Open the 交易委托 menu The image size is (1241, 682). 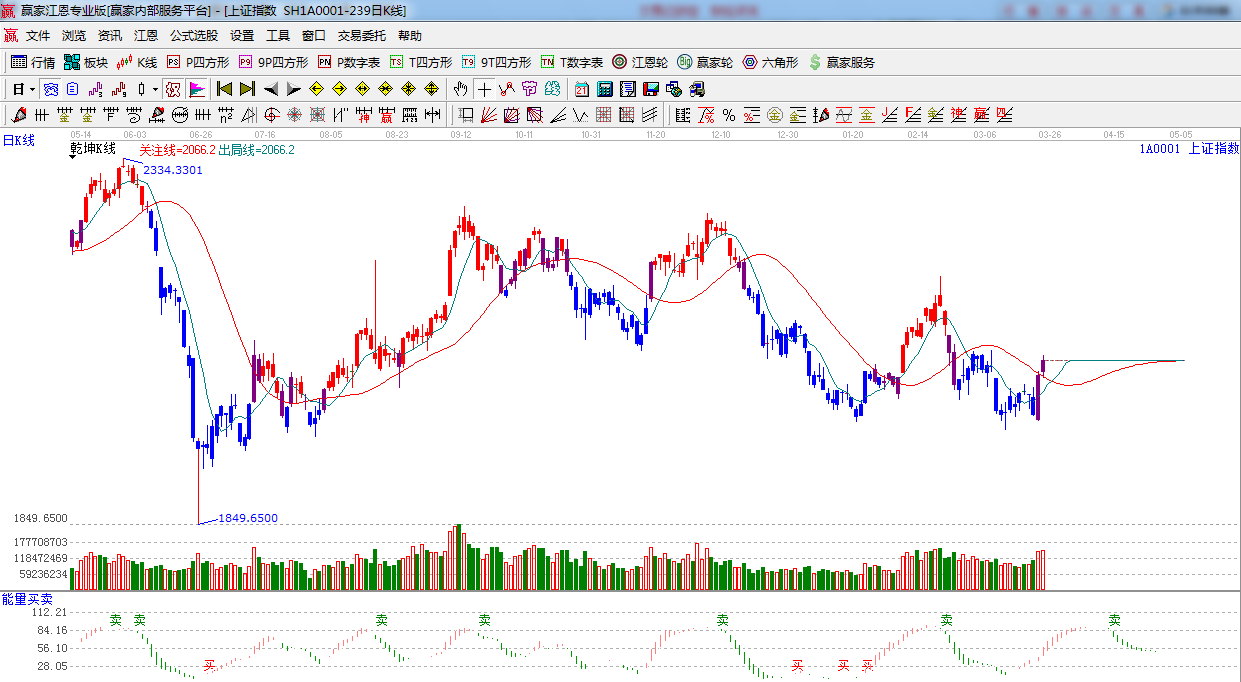[x=361, y=35]
